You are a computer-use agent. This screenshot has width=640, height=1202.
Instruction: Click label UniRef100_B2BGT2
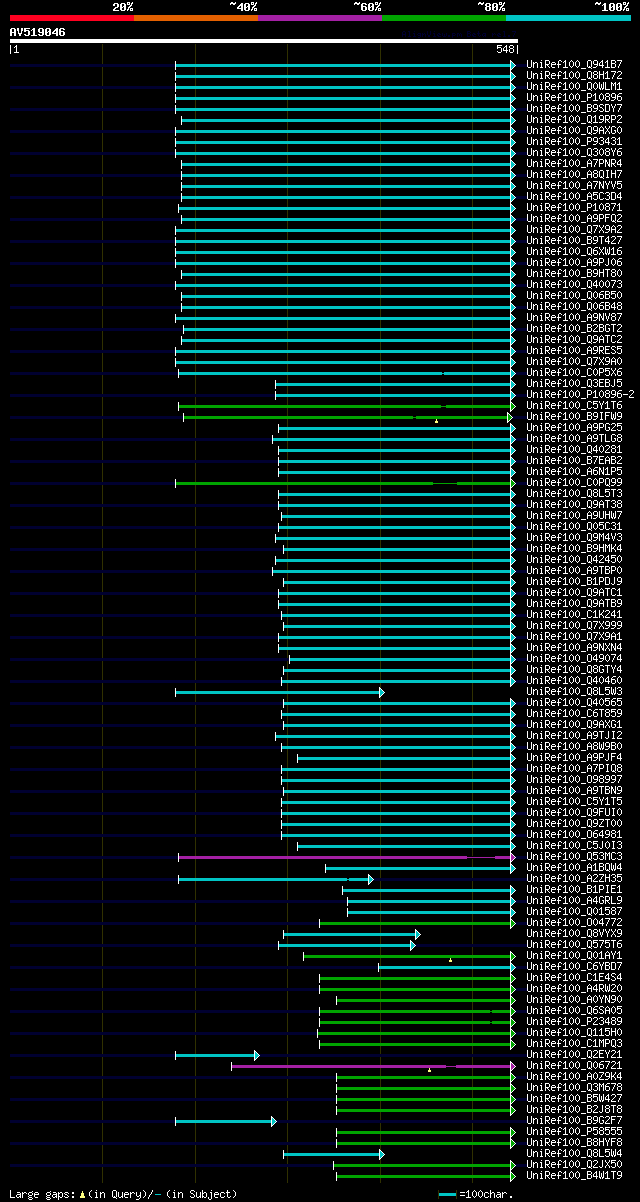574,328
